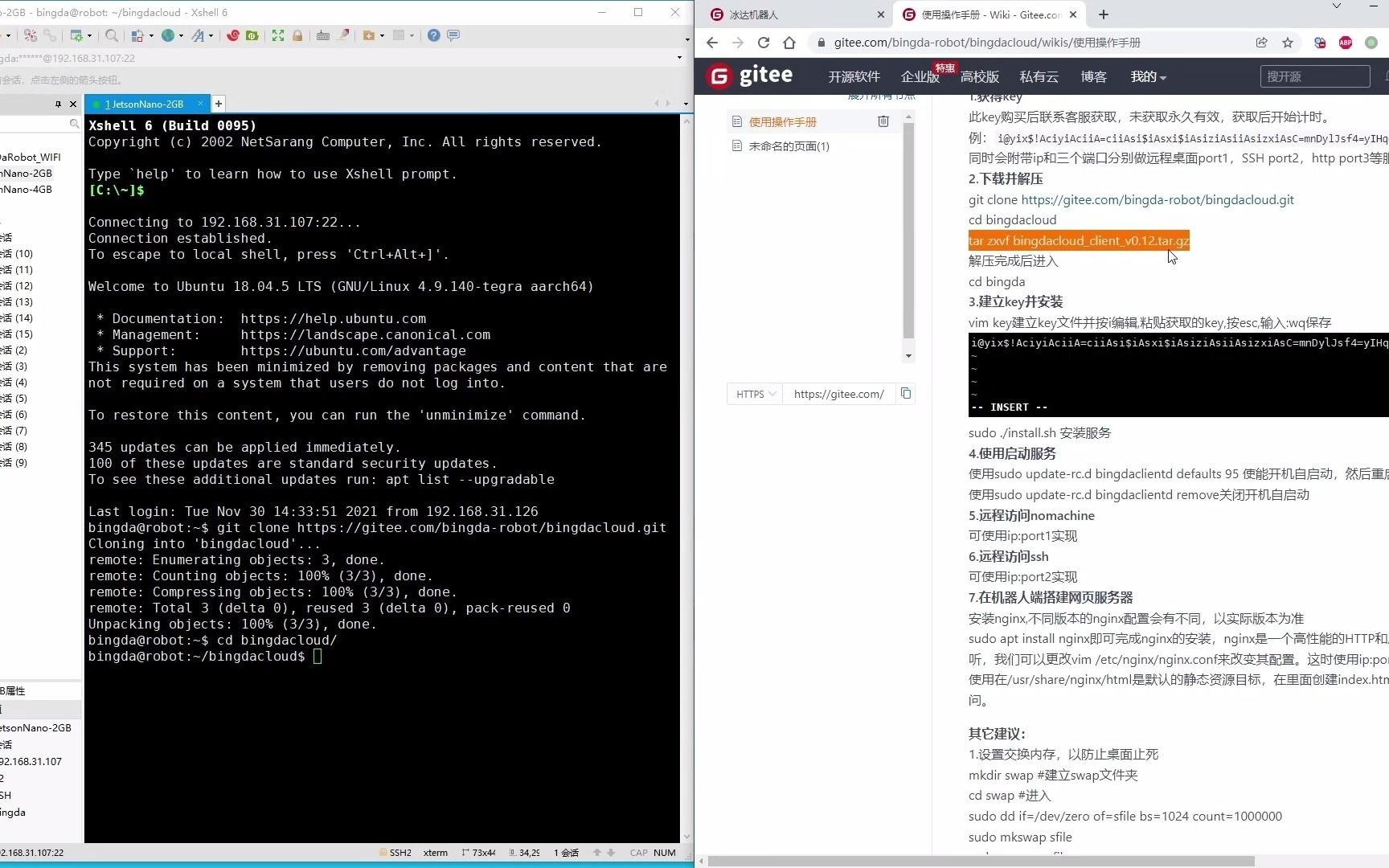Click the Gitee logo
This screenshot has height=868, width=1389.
click(x=749, y=76)
